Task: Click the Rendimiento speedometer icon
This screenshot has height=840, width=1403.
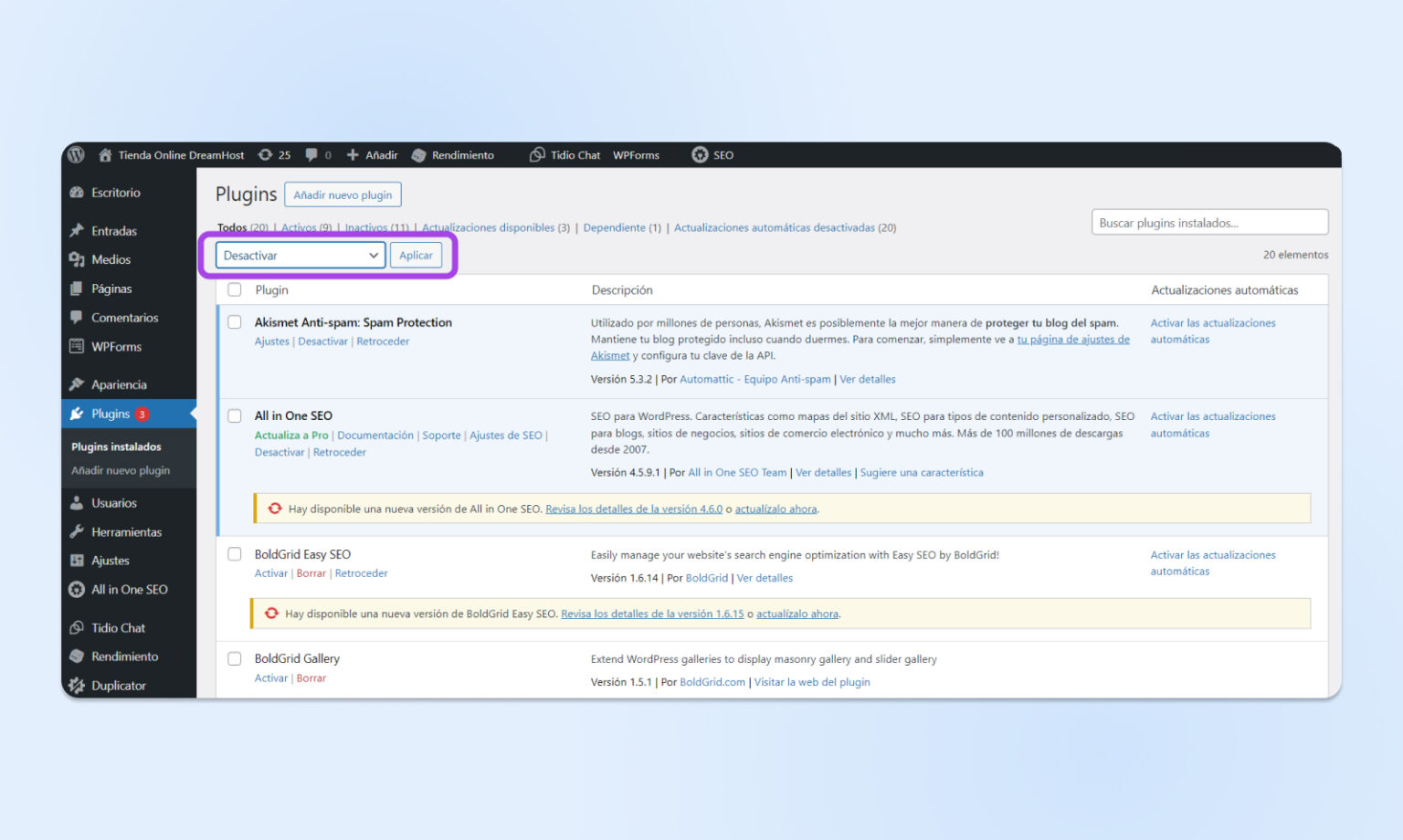Action: (x=419, y=154)
